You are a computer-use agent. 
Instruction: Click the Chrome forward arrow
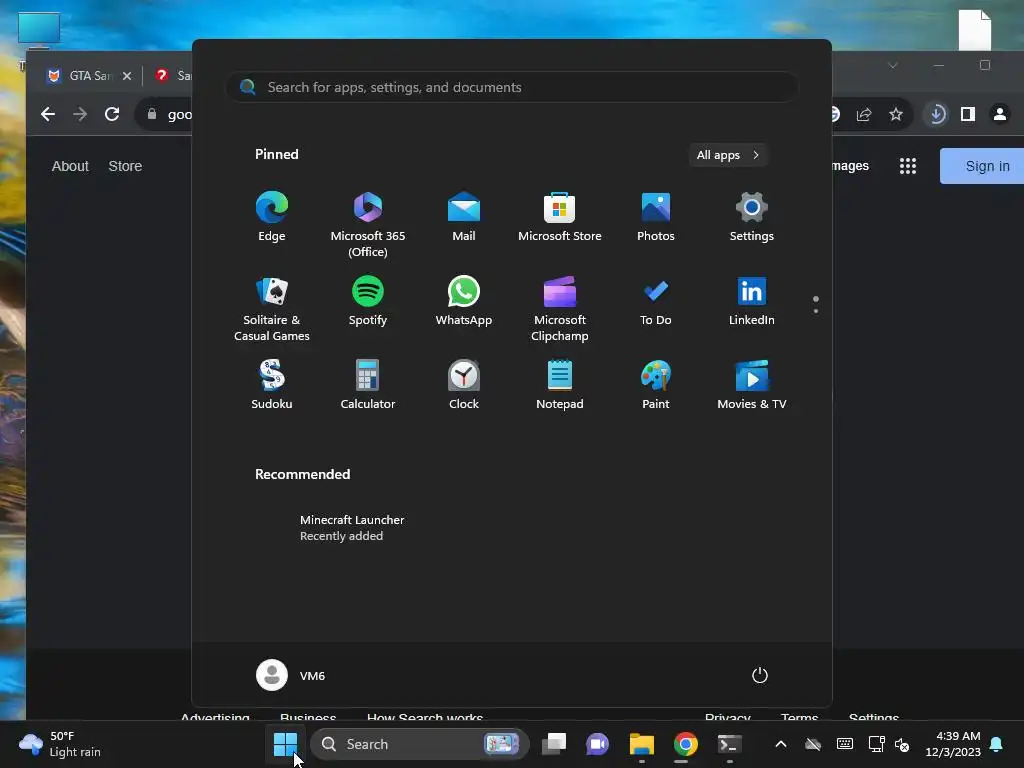[x=80, y=114]
